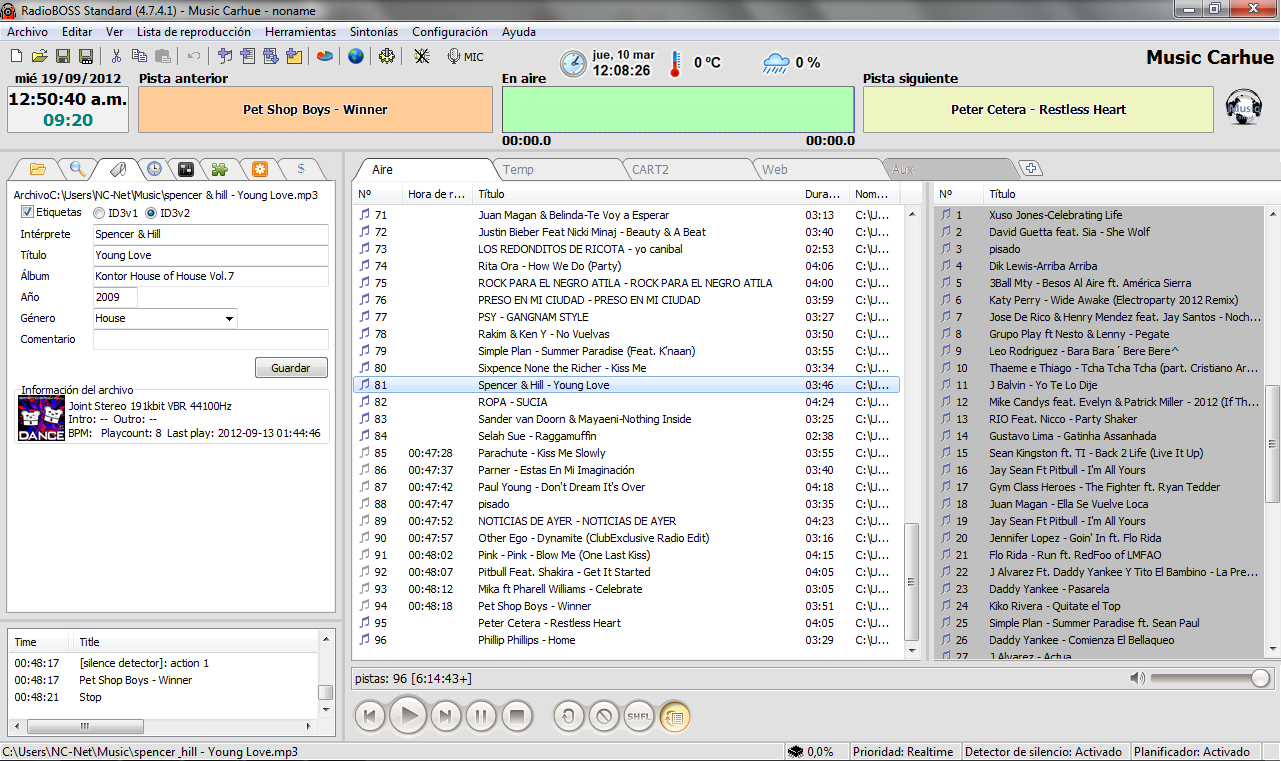Add a folder using the plus-folder toolbar icon
1281x761 pixels.
(294, 57)
